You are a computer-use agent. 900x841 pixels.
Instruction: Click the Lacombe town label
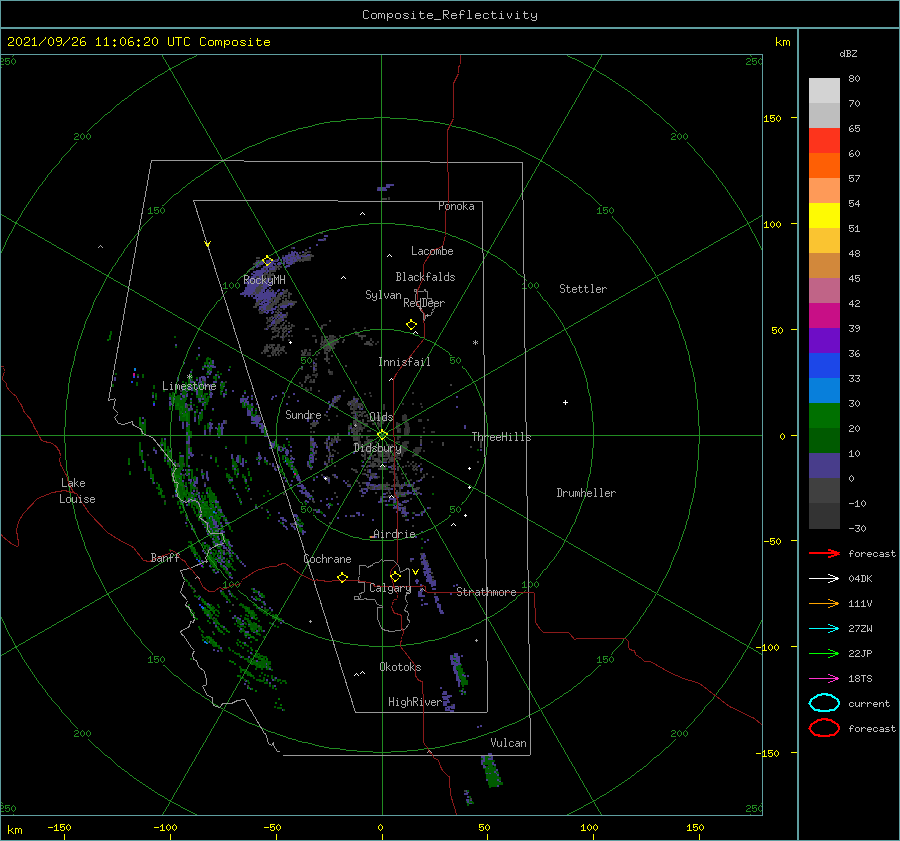(x=432, y=251)
